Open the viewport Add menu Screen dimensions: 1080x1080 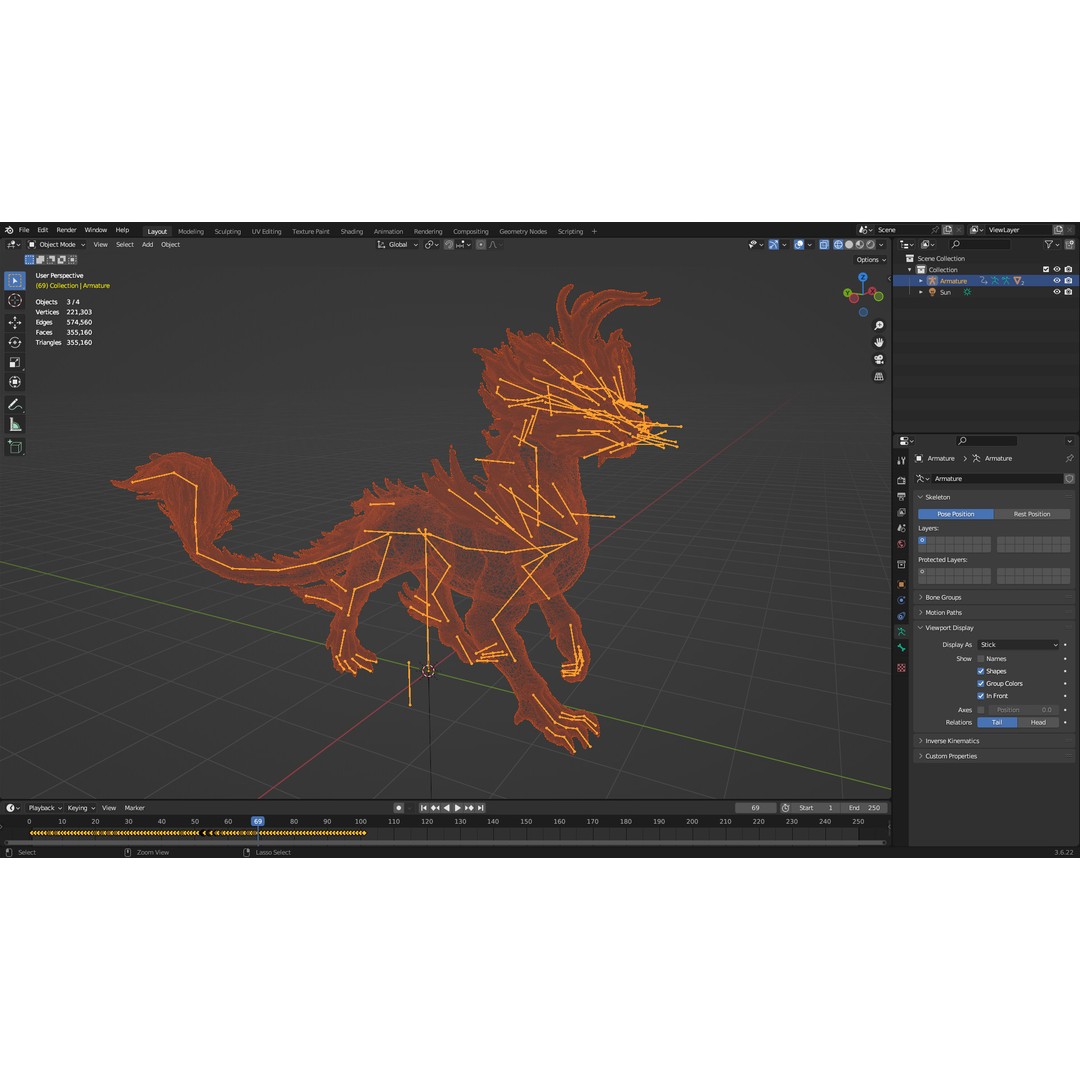pos(147,245)
